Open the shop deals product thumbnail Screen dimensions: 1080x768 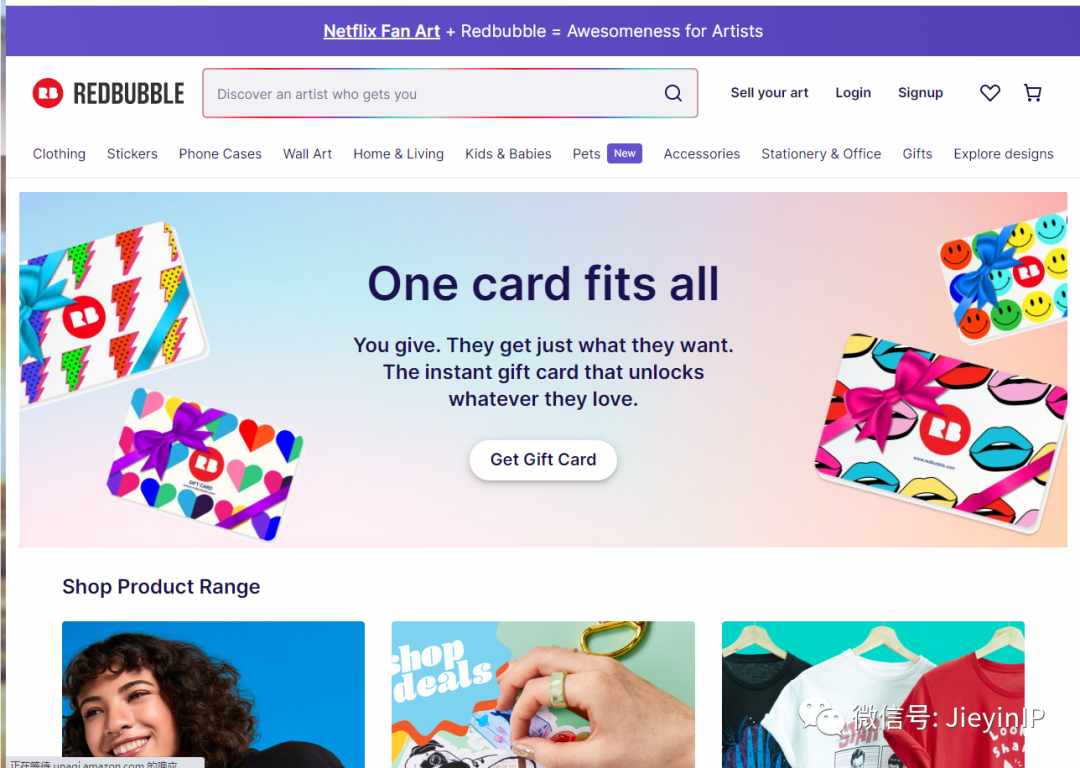coord(543,694)
